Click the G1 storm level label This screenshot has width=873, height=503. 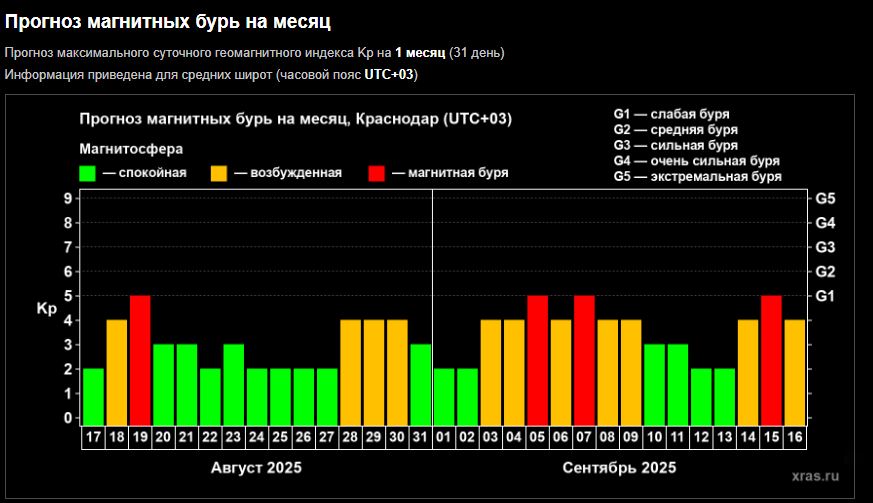[x=825, y=296]
